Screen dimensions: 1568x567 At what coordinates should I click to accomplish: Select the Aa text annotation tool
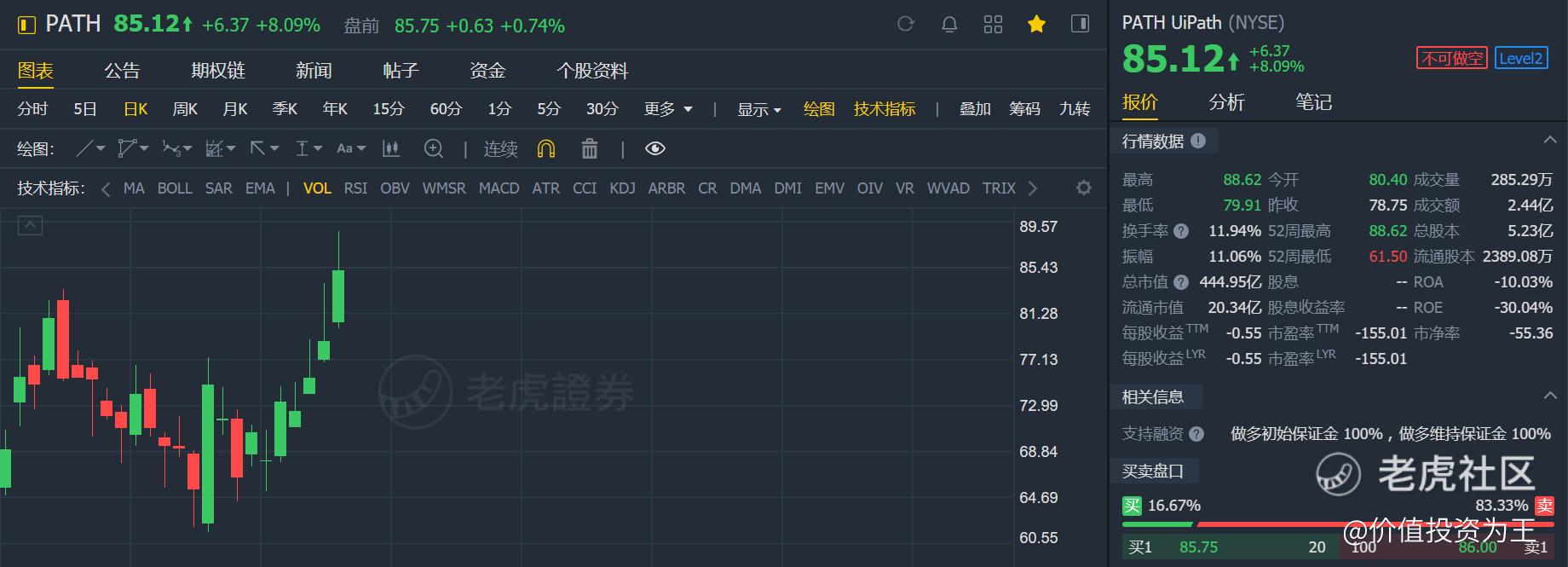(344, 148)
